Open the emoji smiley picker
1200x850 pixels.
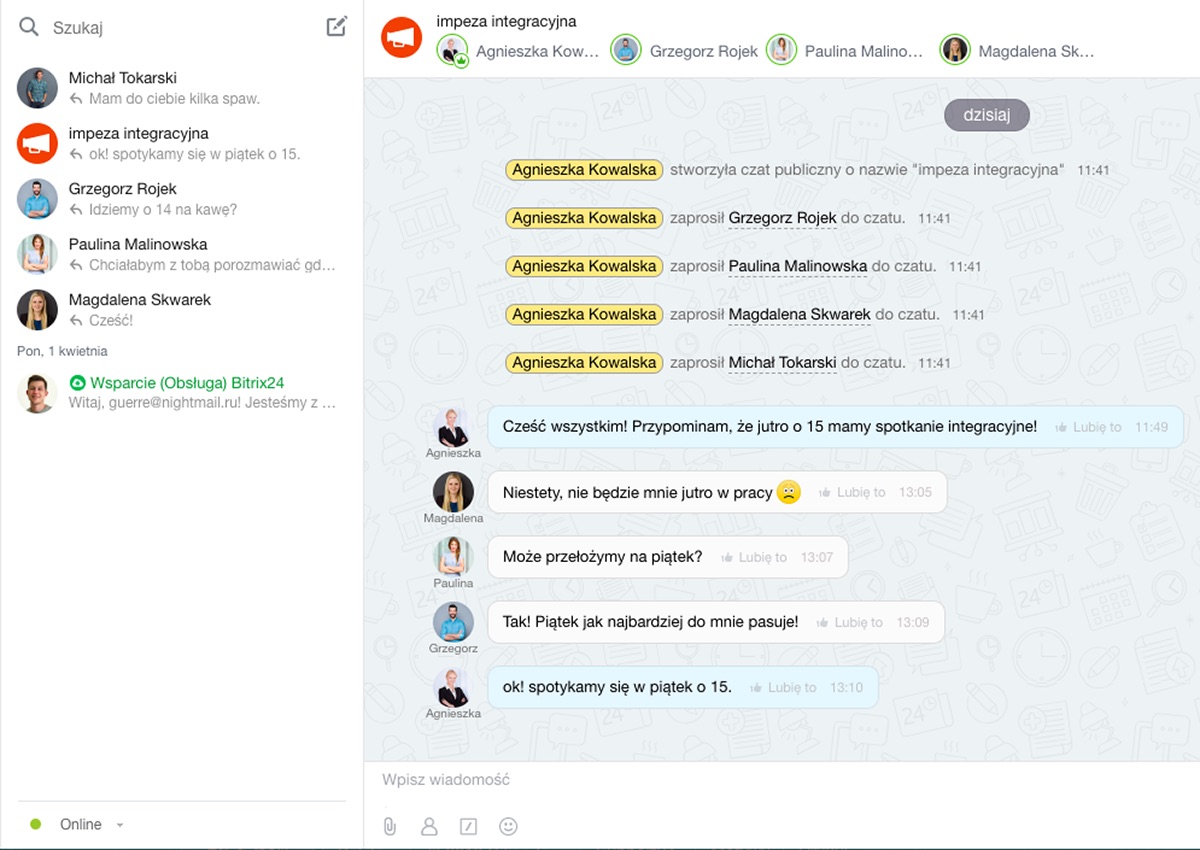click(x=508, y=826)
